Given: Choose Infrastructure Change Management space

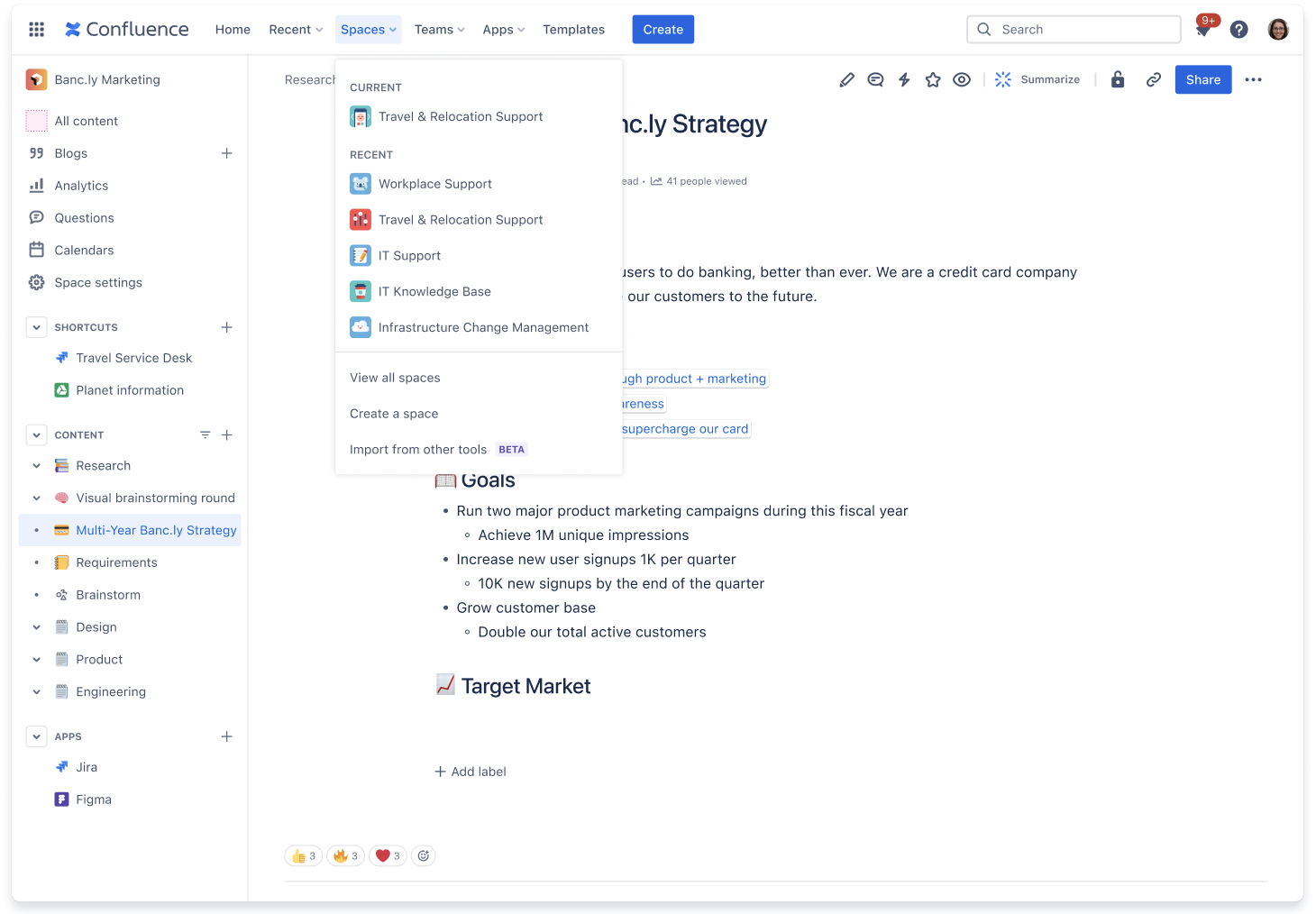Looking at the screenshot, I should tap(479, 327).
